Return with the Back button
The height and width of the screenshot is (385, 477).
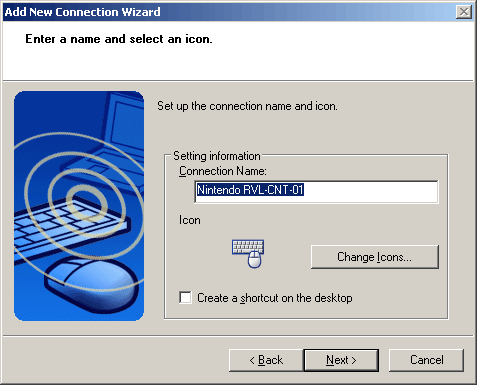pyautogui.click(x=266, y=360)
